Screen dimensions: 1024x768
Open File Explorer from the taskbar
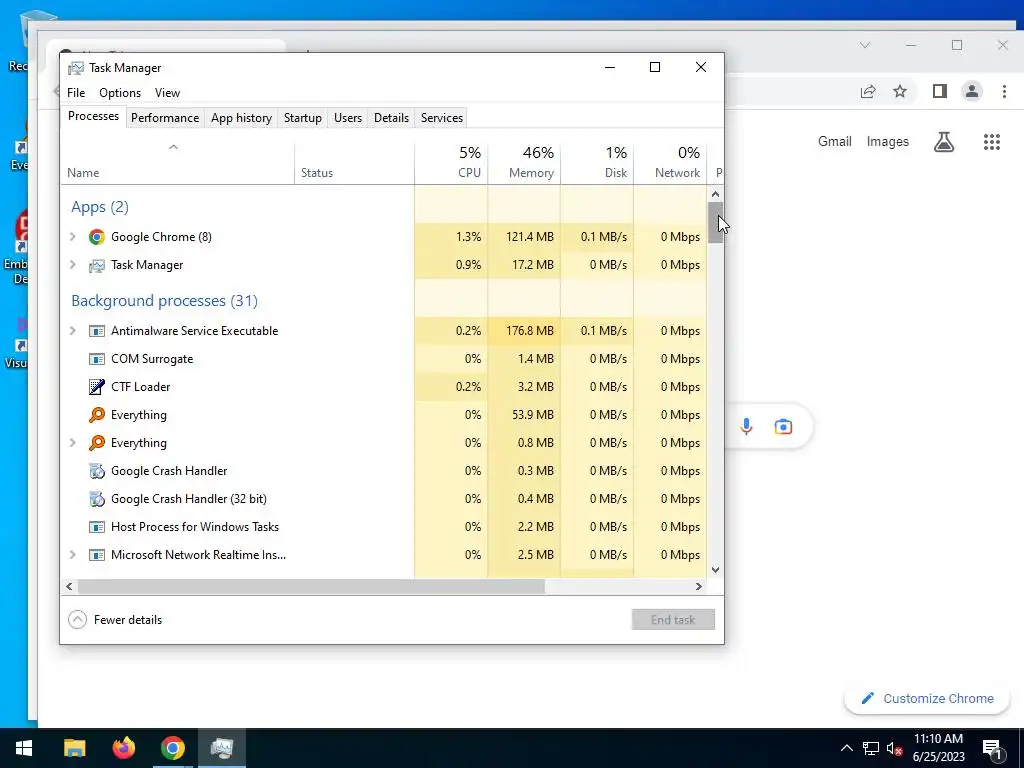click(x=74, y=748)
